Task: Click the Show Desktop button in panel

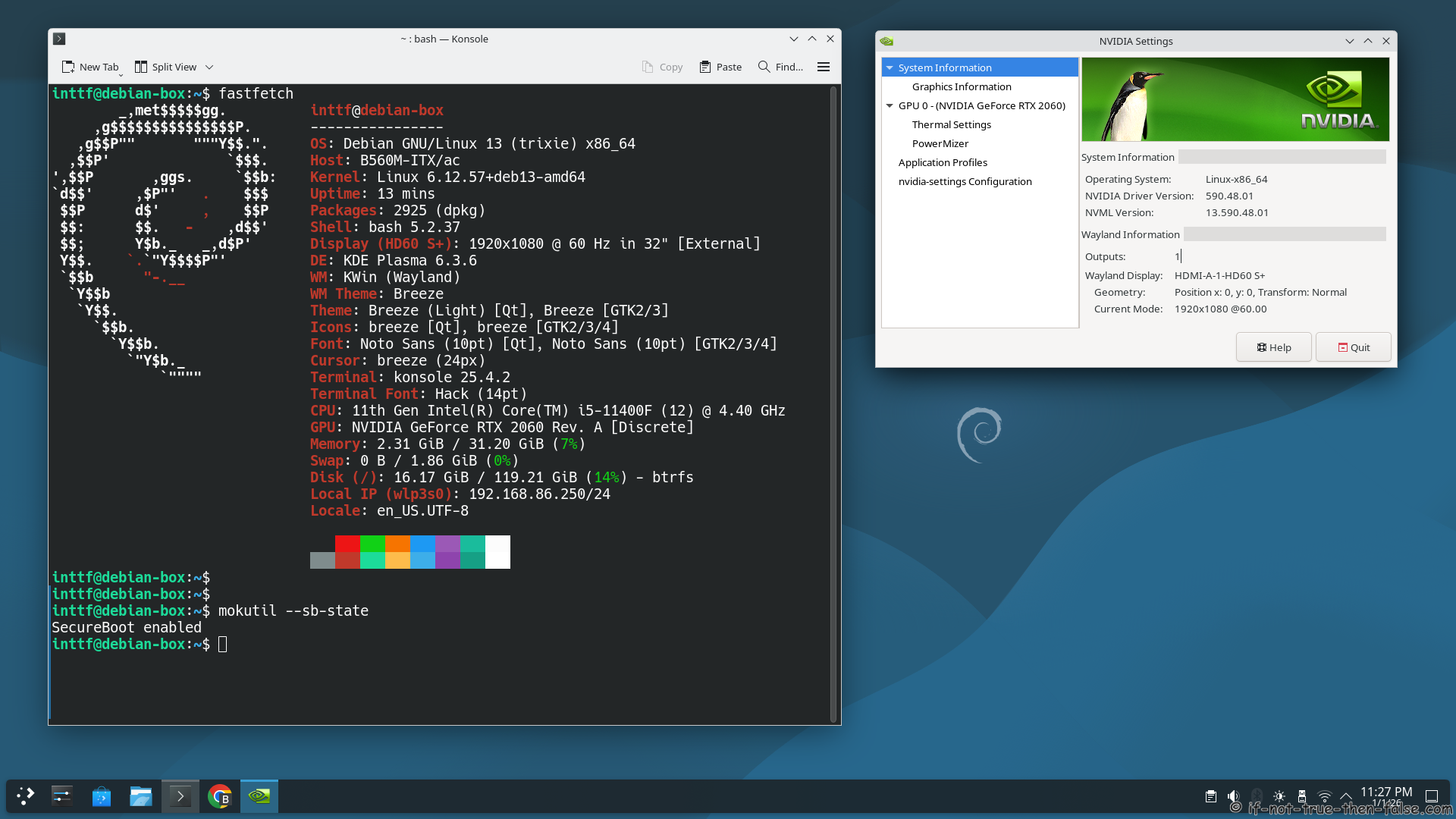Action: click(1432, 796)
